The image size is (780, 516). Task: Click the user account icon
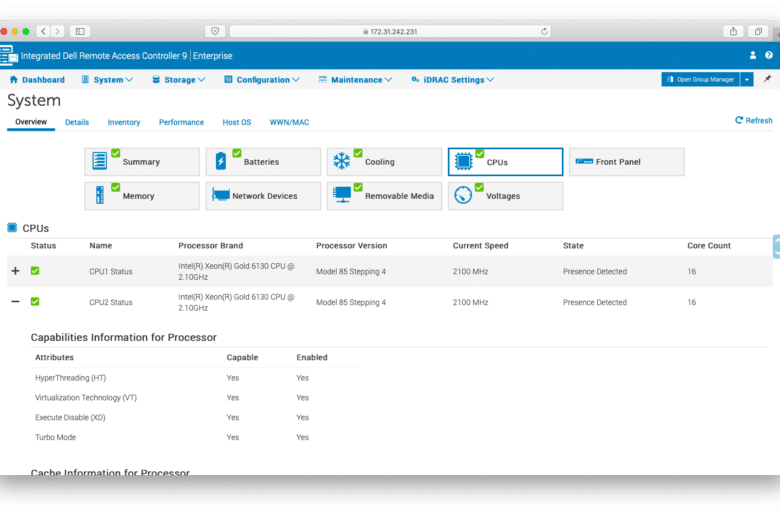tap(753, 55)
